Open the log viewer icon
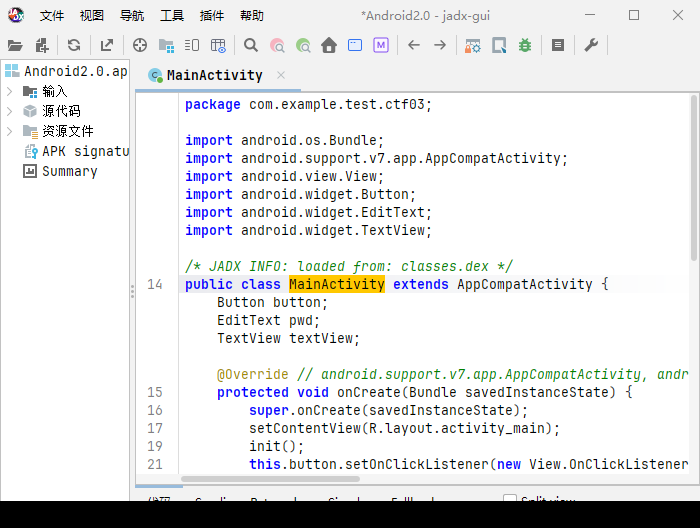700x528 pixels. click(x=558, y=45)
